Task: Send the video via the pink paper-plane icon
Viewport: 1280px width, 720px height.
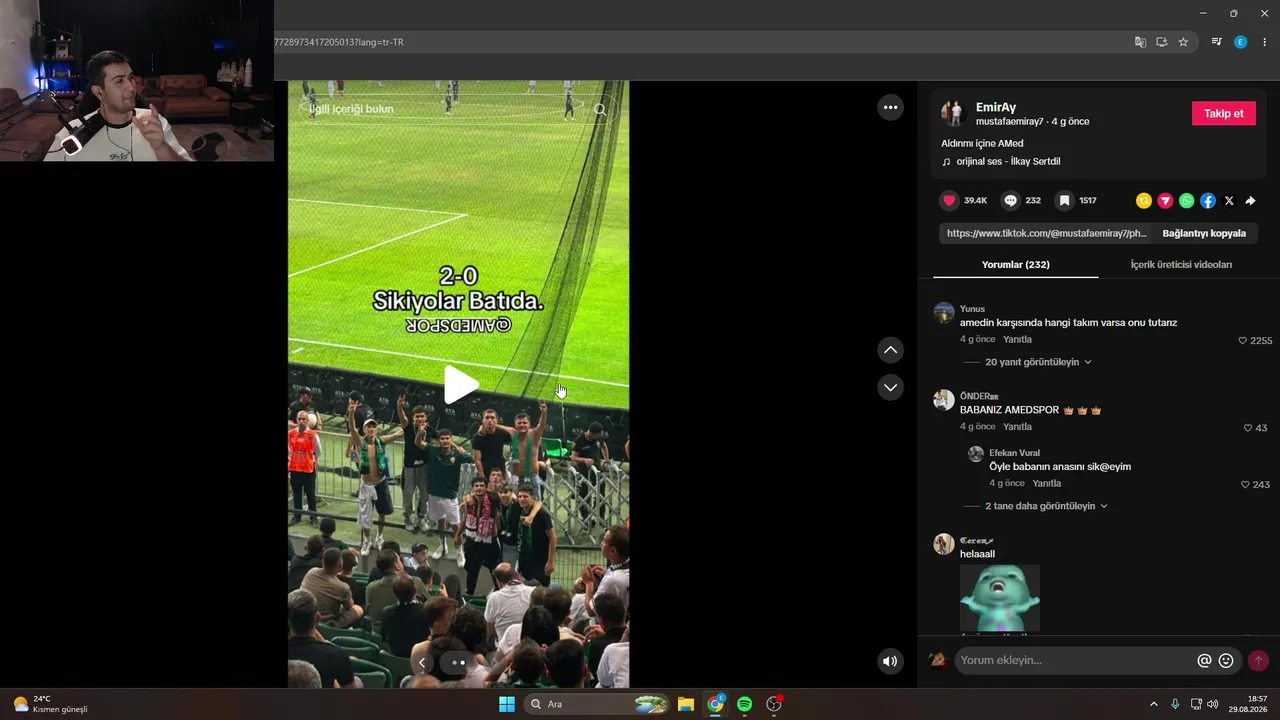Action: [x=1165, y=201]
